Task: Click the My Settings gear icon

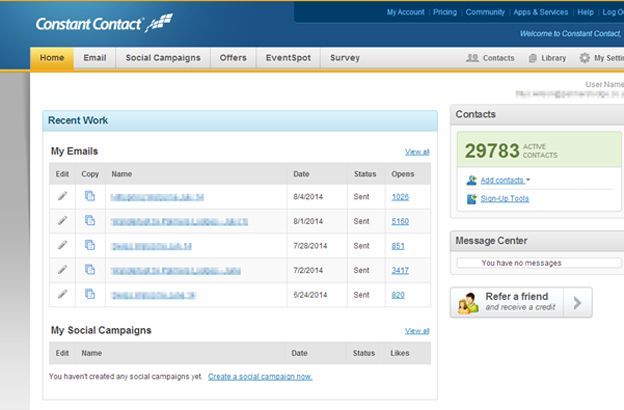Action: point(584,58)
